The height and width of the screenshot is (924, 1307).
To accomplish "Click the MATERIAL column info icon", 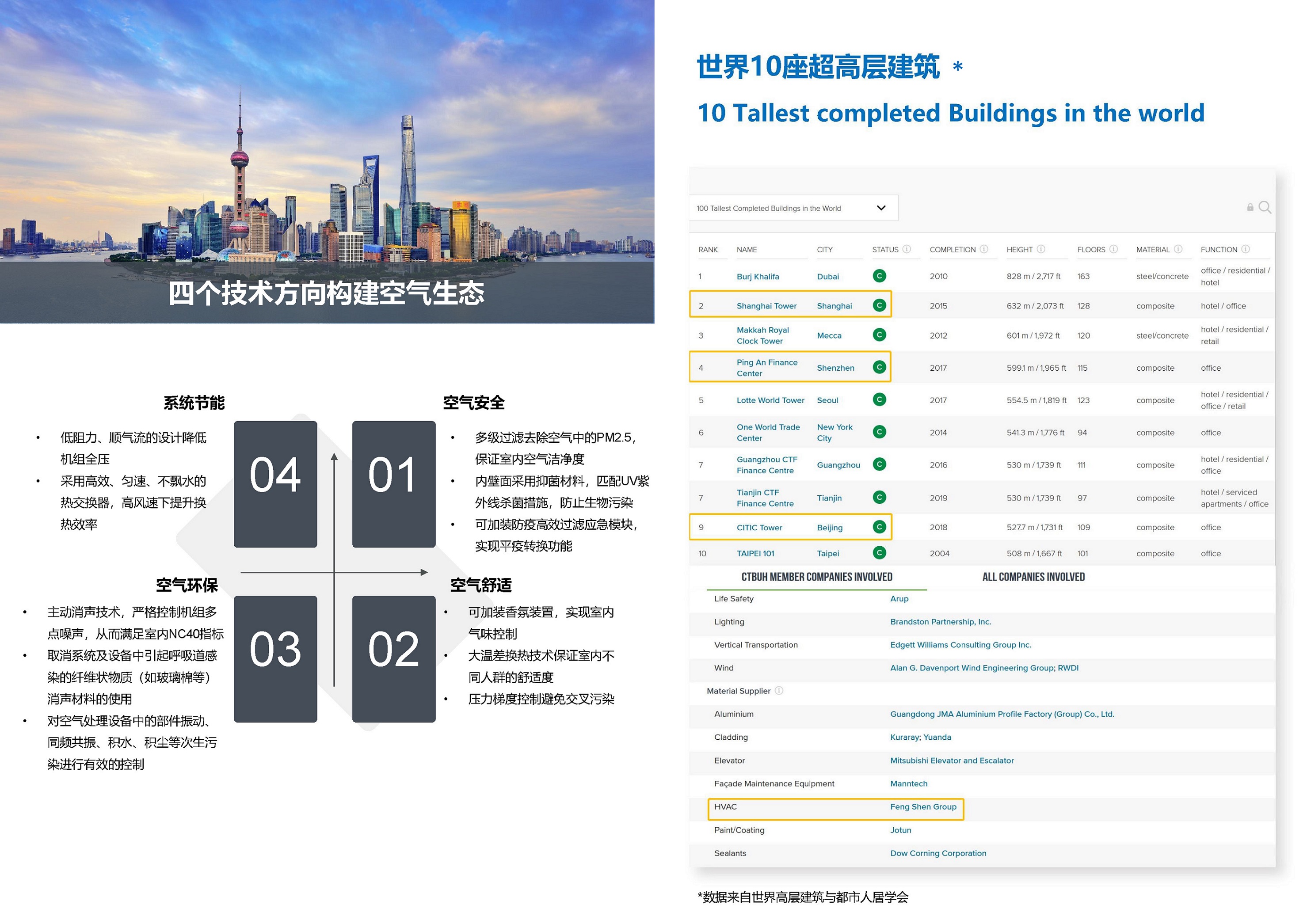I will (1178, 249).
